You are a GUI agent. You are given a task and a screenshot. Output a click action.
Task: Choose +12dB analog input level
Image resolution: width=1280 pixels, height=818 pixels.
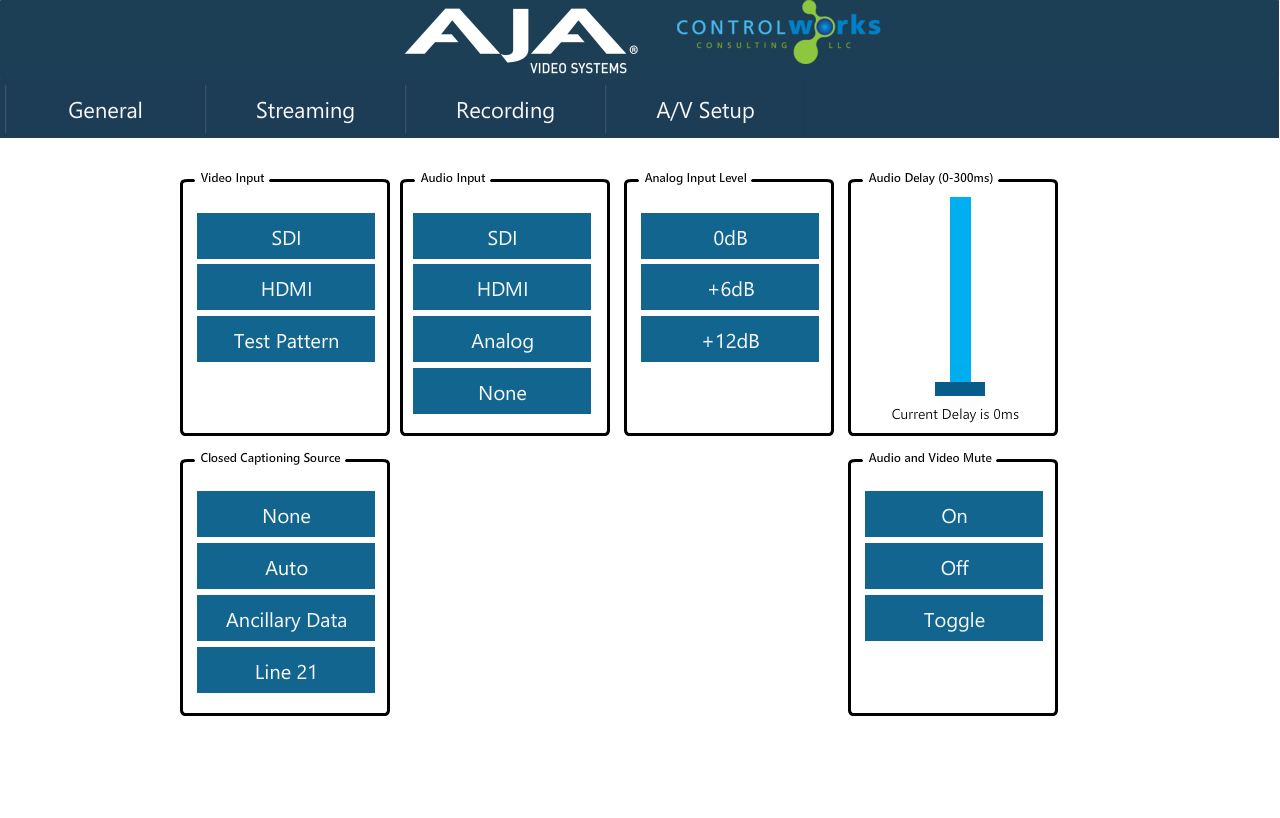click(x=730, y=340)
